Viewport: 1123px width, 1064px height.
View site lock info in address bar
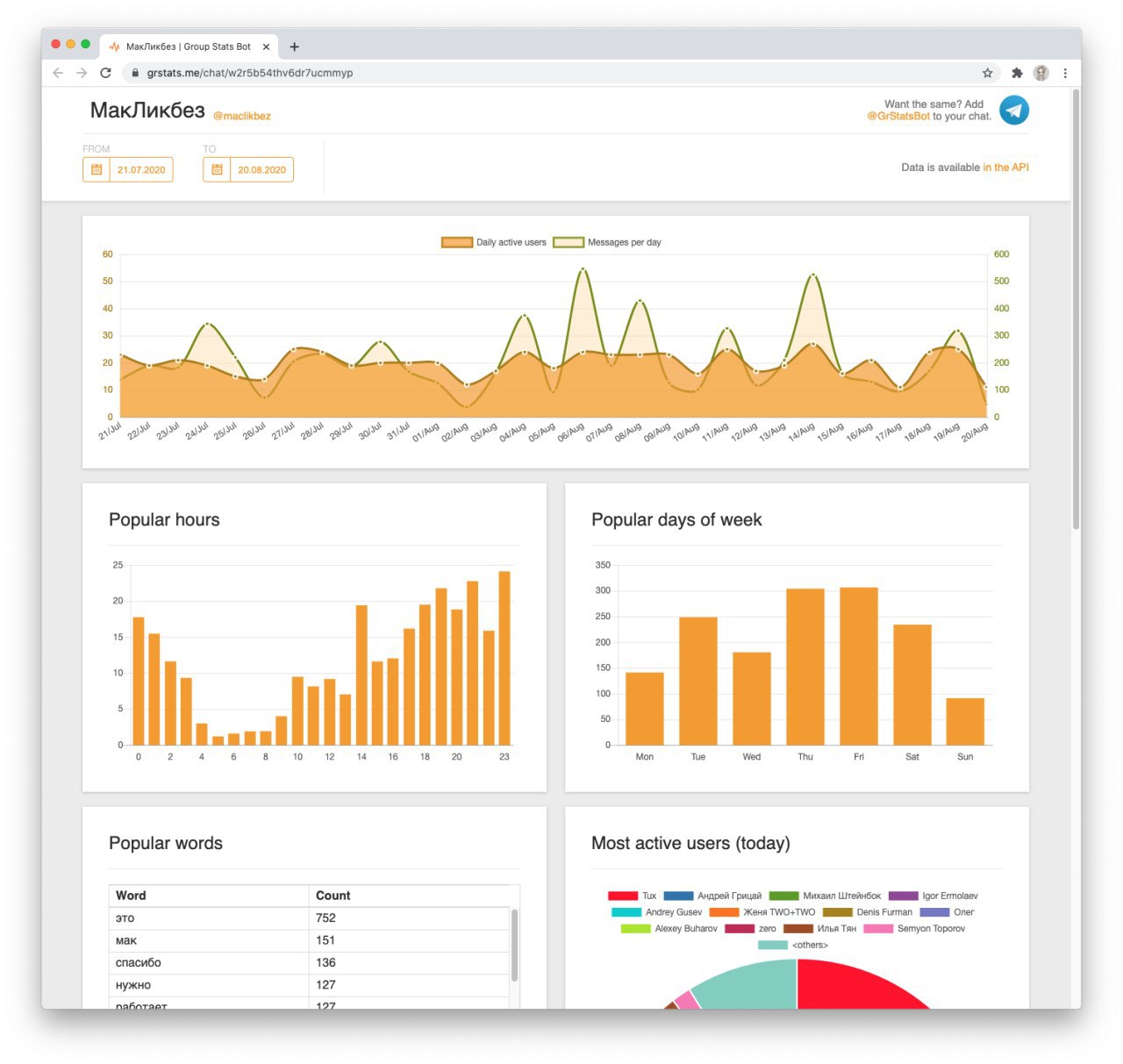coord(135,73)
